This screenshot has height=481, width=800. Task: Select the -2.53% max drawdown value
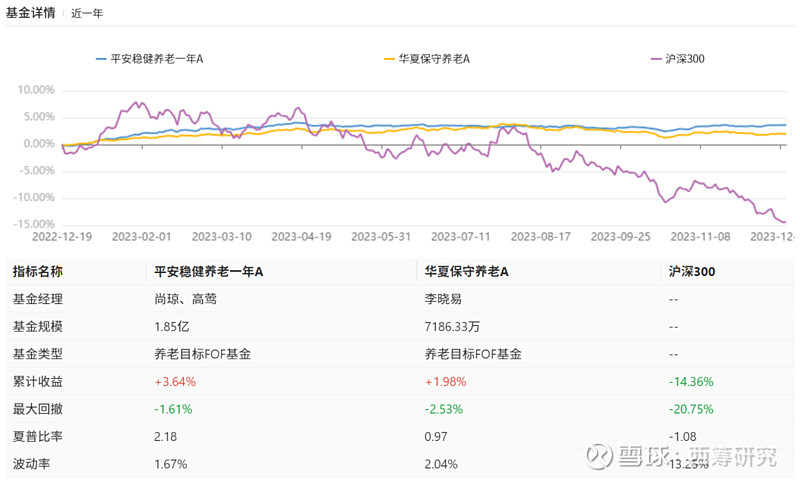click(x=444, y=409)
